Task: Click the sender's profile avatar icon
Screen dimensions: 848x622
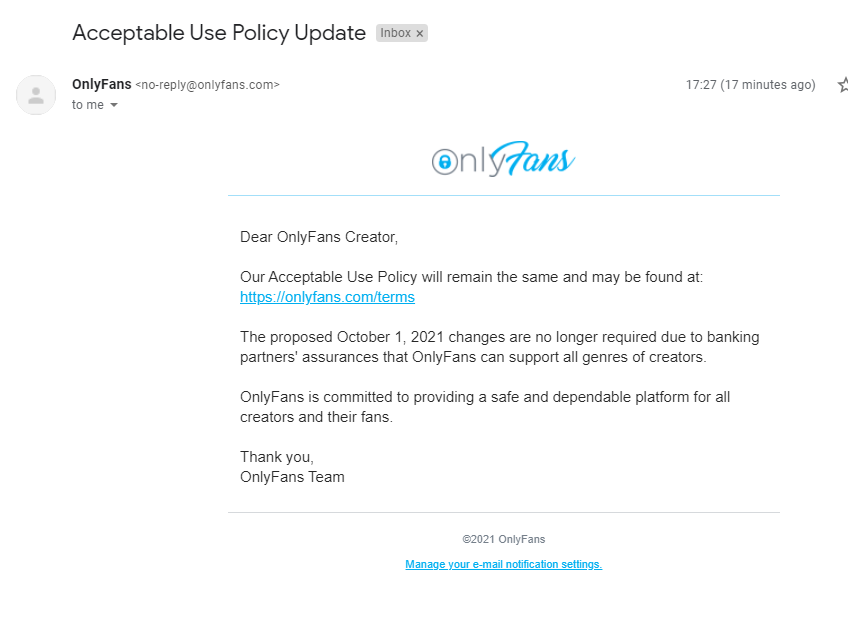Action: (36, 95)
